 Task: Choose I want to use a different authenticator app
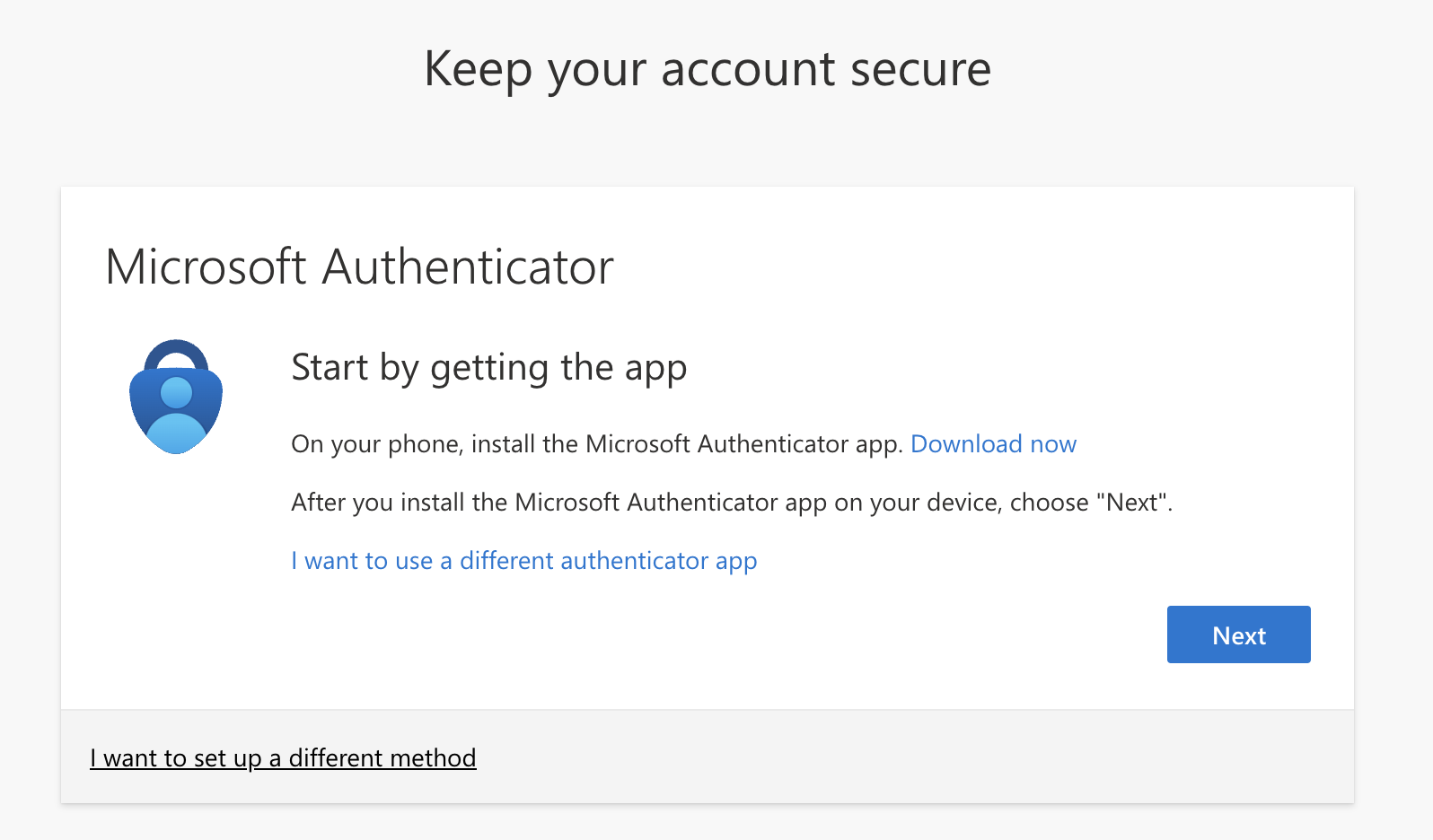tap(523, 561)
